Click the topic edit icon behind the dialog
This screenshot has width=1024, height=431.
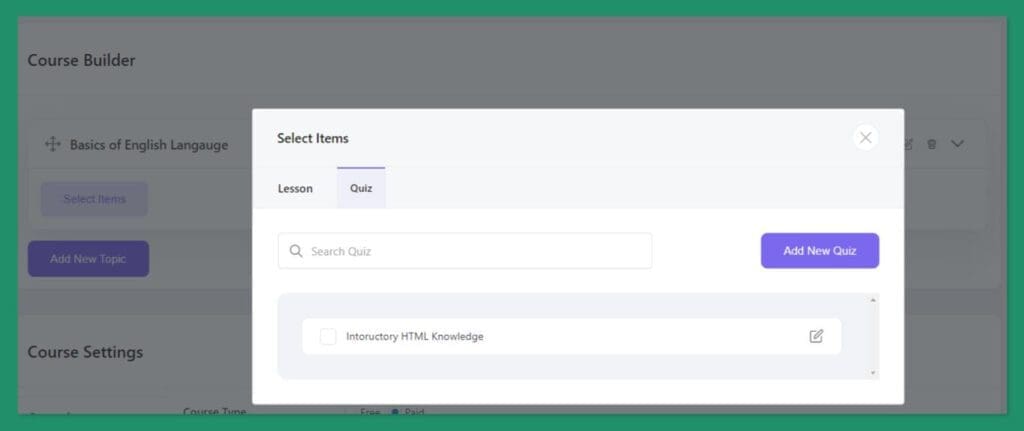click(x=909, y=145)
